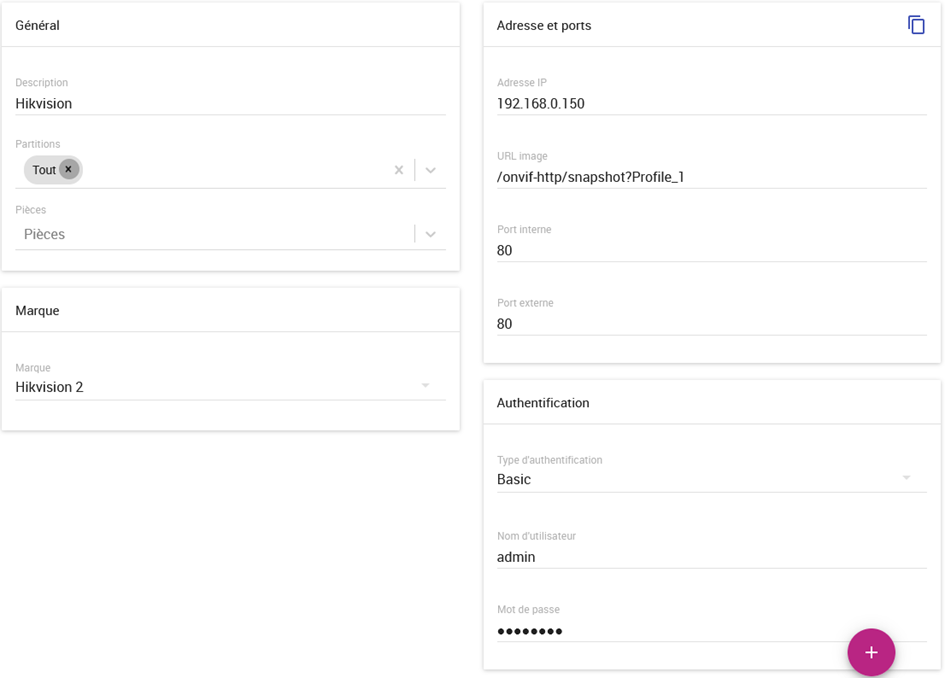Viewport: 945px width, 678px height.
Task: Focus the Port interne field
Action: coord(711,251)
